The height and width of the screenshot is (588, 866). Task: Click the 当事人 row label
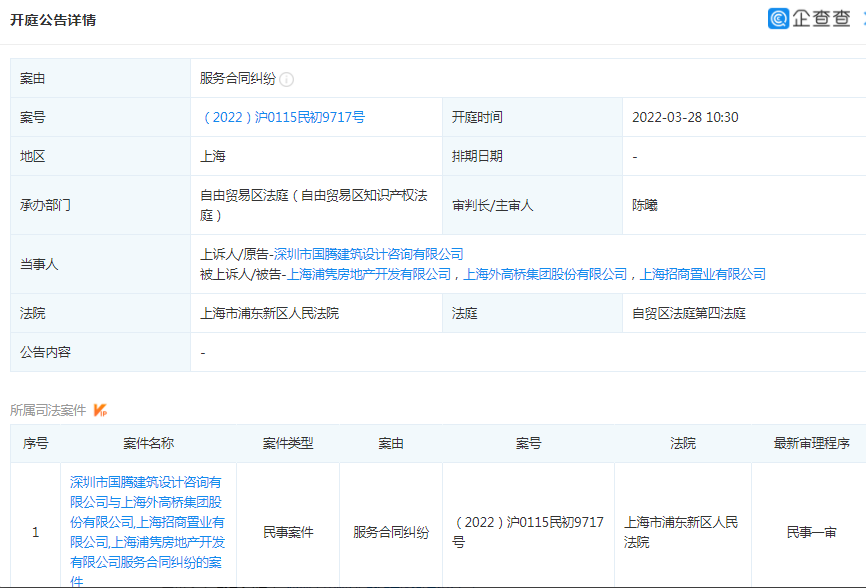[39, 264]
